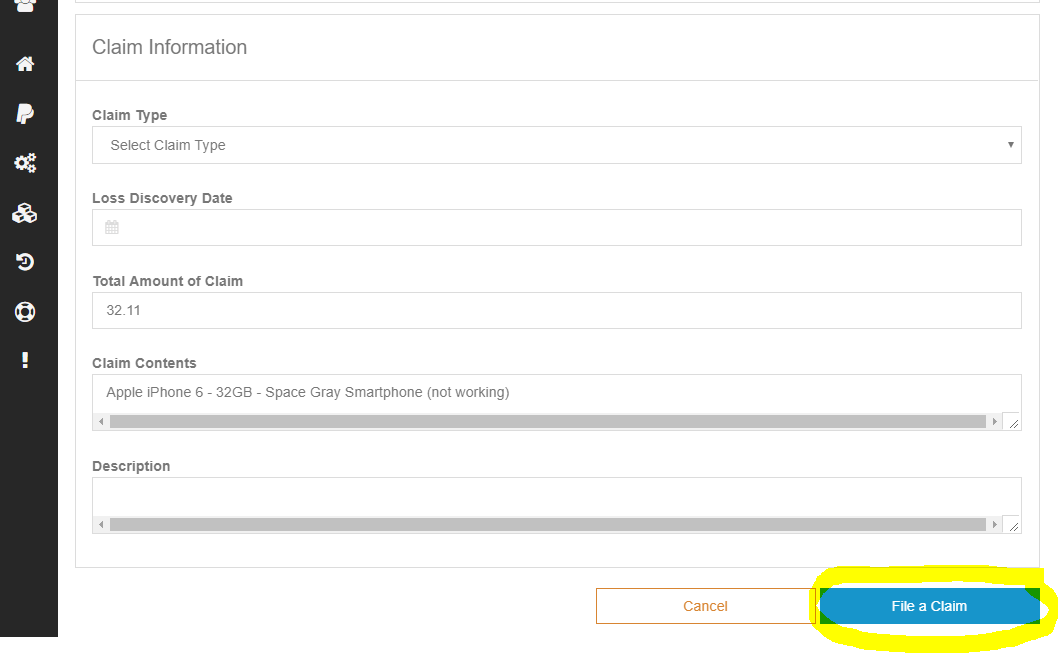
Task: Open History using the clock-arrow icon
Action: (x=25, y=261)
